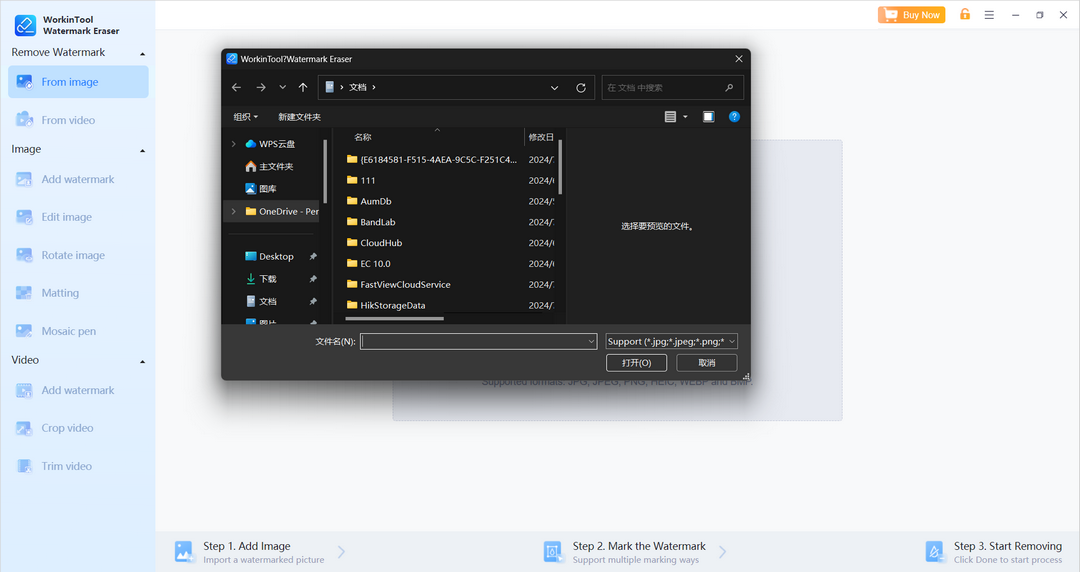This screenshot has height=572, width=1080.
Task: Click the search magnifier icon
Action: (x=729, y=88)
